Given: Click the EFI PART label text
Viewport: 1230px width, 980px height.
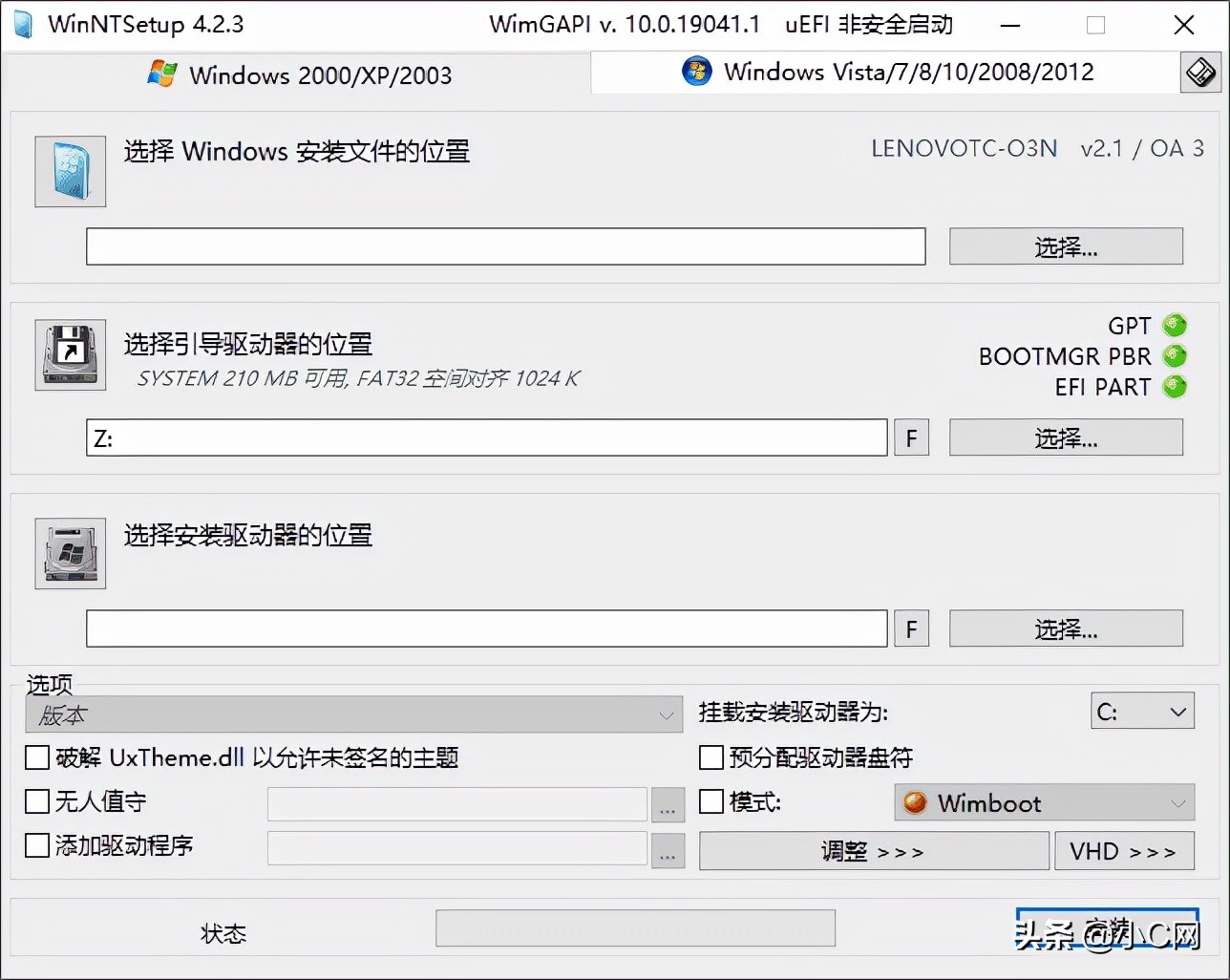Looking at the screenshot, I should click(x=1103, y=387).
